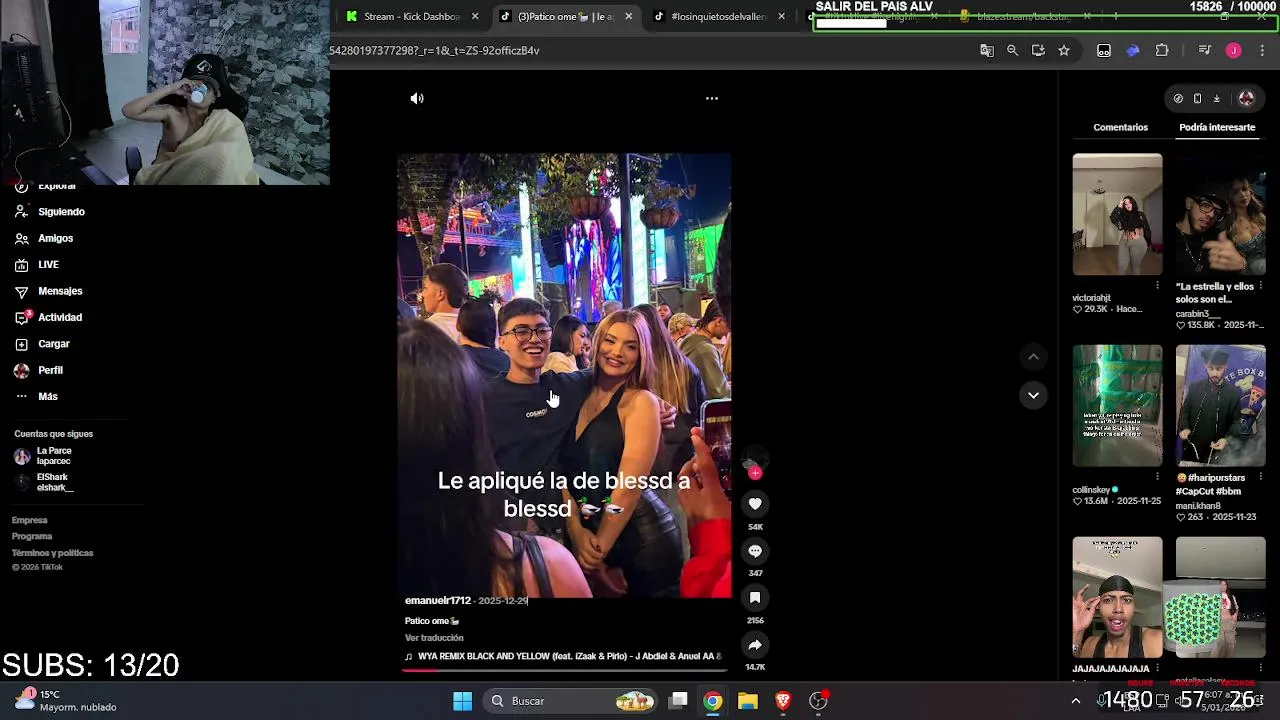Like the video with 54K likes
This screenshot has width=1280, height=720.
(x=755, y=503)
